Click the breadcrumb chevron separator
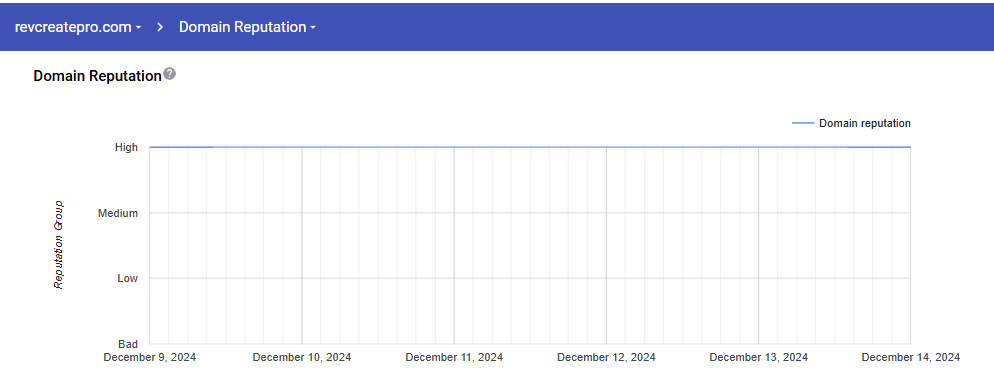The image size is (994, 388). coord(160,27)
